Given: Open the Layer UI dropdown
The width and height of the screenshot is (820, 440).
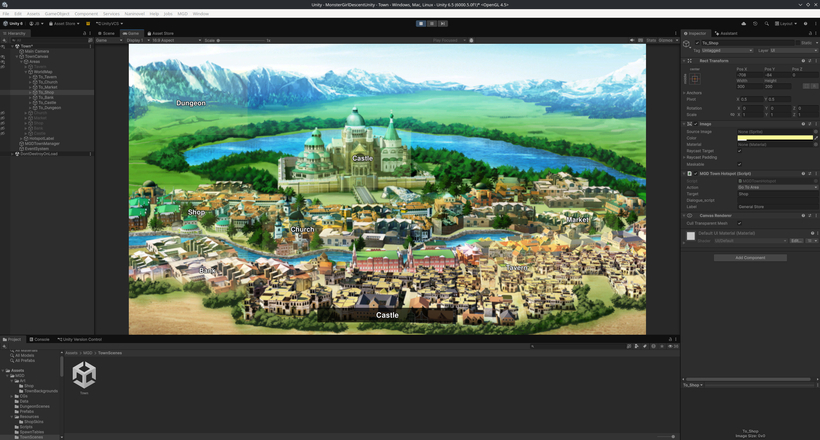Looking at the screenshot, I should (x=793, y=51).
